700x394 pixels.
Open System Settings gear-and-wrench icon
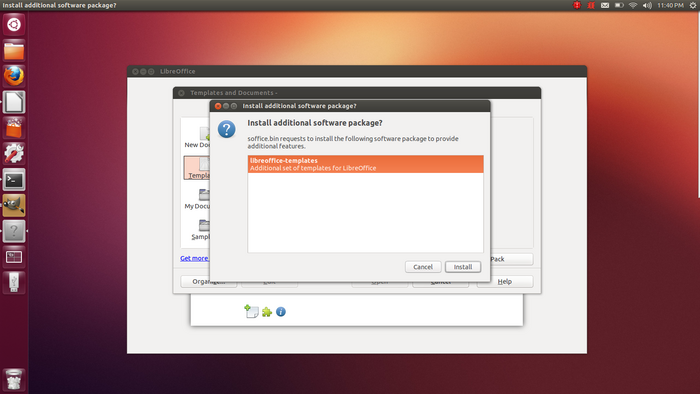pyautogui.click(x=14, y=153)
